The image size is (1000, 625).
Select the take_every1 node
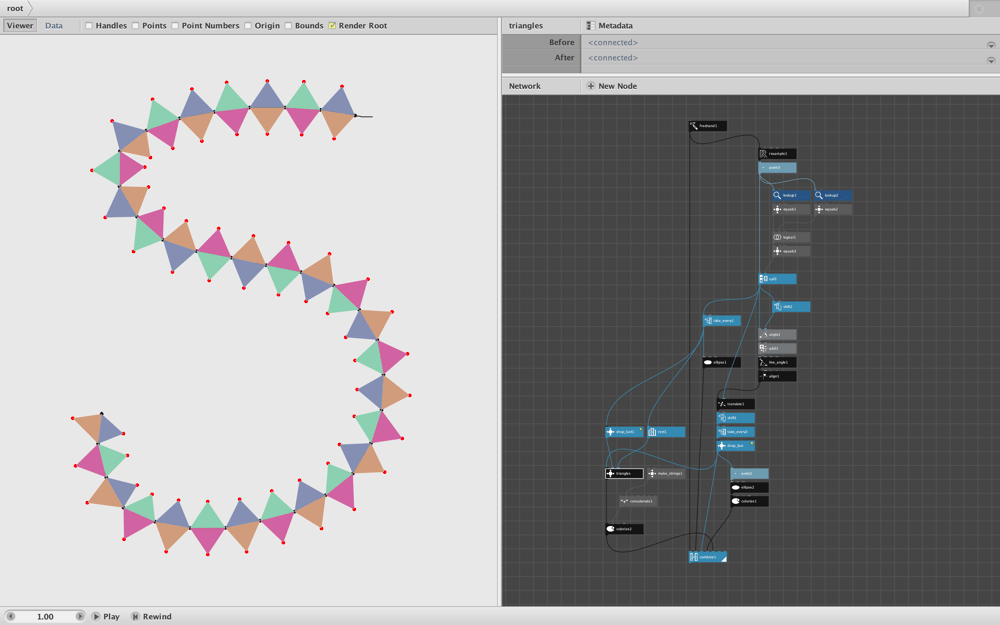[x=722, y=321]
